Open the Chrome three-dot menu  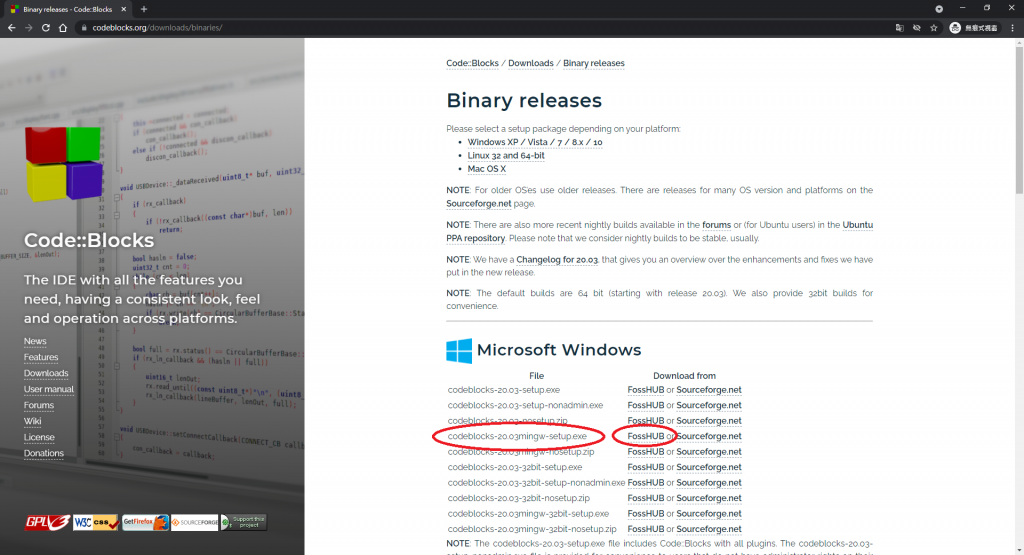point(1012,27)
